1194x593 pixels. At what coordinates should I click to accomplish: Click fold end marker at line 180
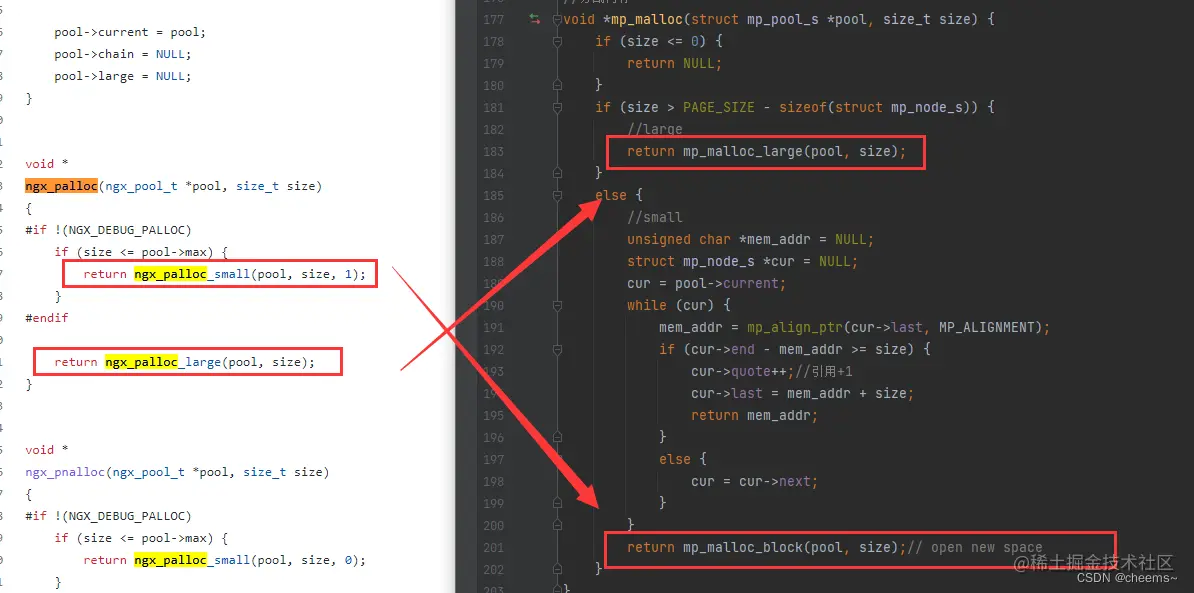[x=557, y=84]
